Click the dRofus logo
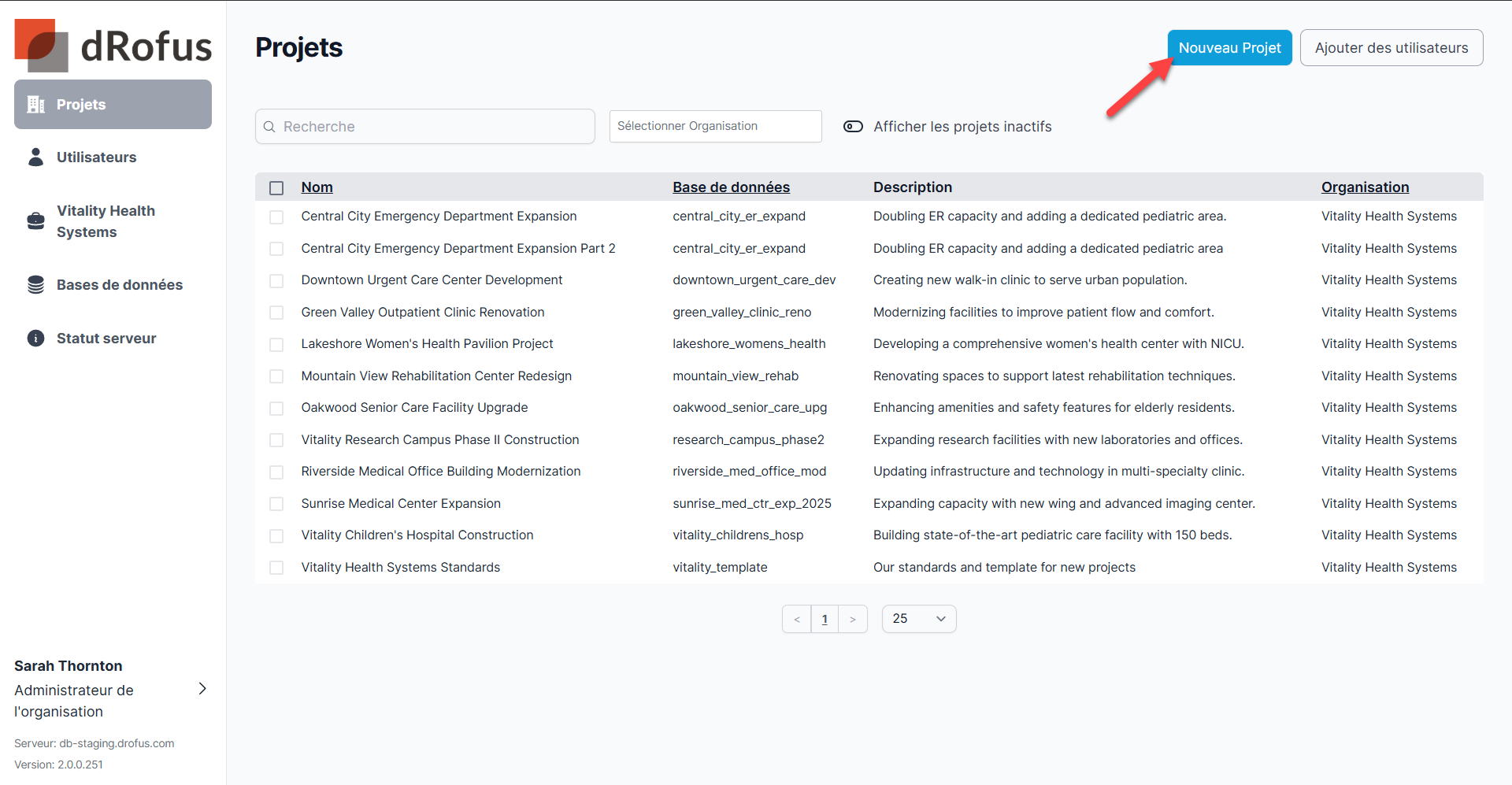The image size is (1512, 785). pos(113,46)
